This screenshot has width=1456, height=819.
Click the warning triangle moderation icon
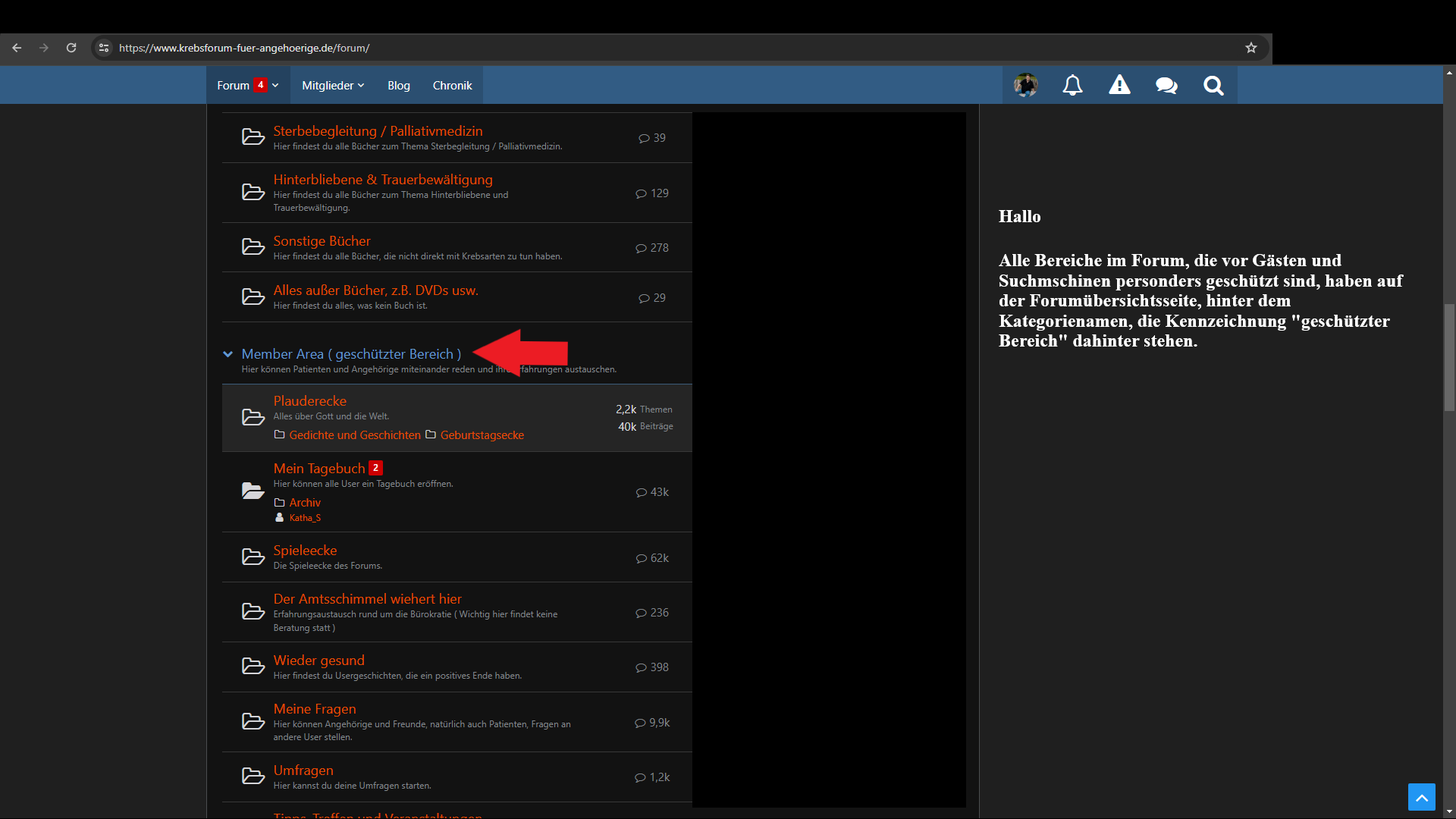tap(1119, 85)
